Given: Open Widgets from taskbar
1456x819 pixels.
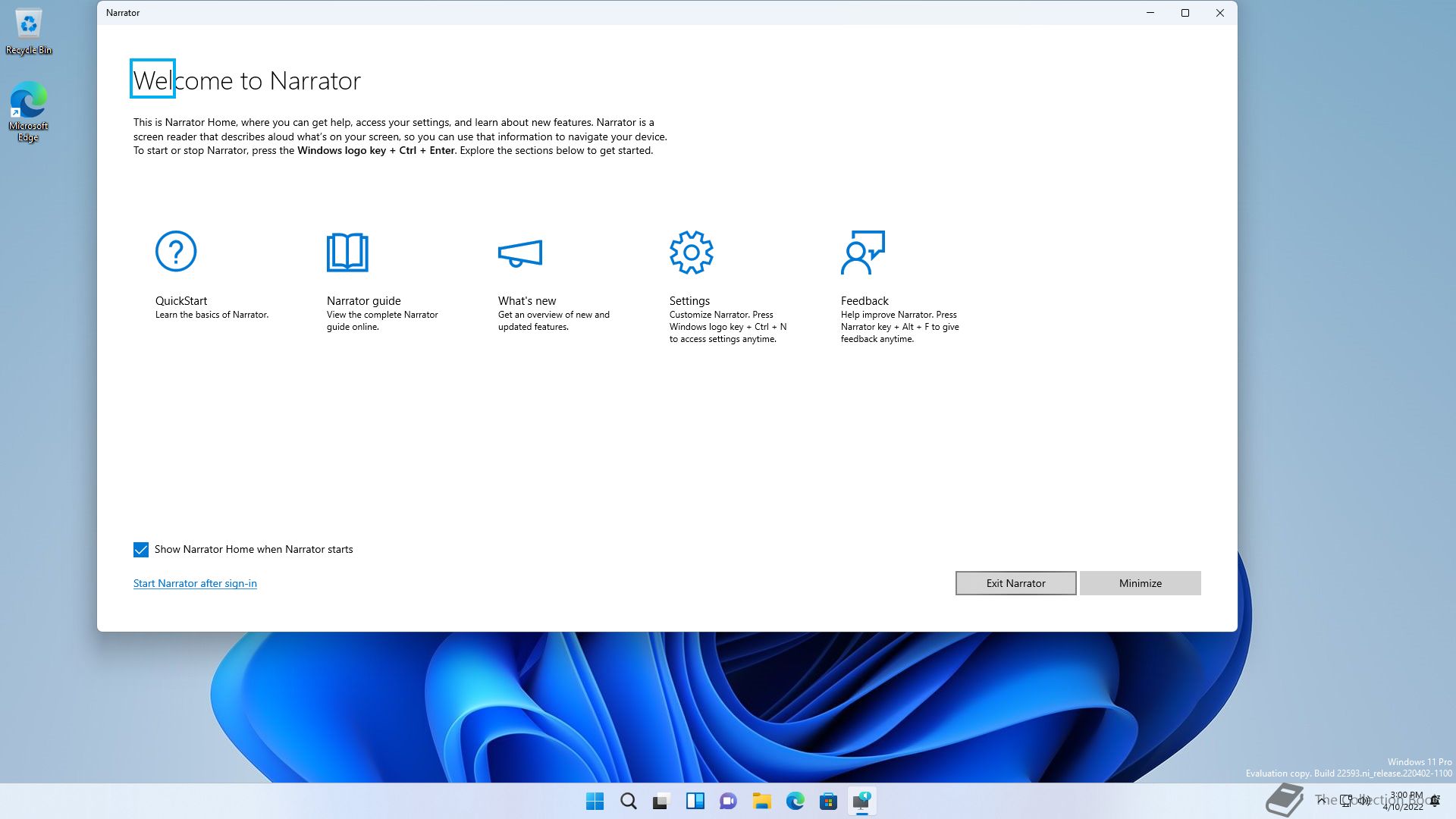Looking at the screenshot, I should 695,801.
